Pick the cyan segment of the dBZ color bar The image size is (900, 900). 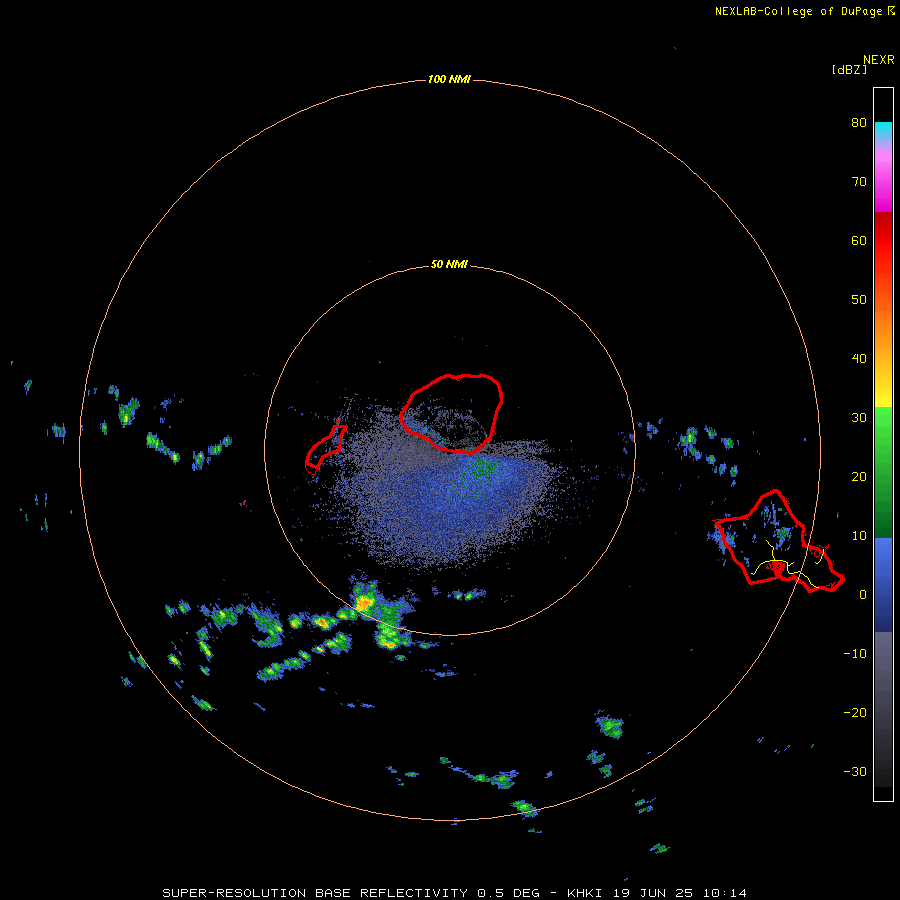[x=883, y=132]
